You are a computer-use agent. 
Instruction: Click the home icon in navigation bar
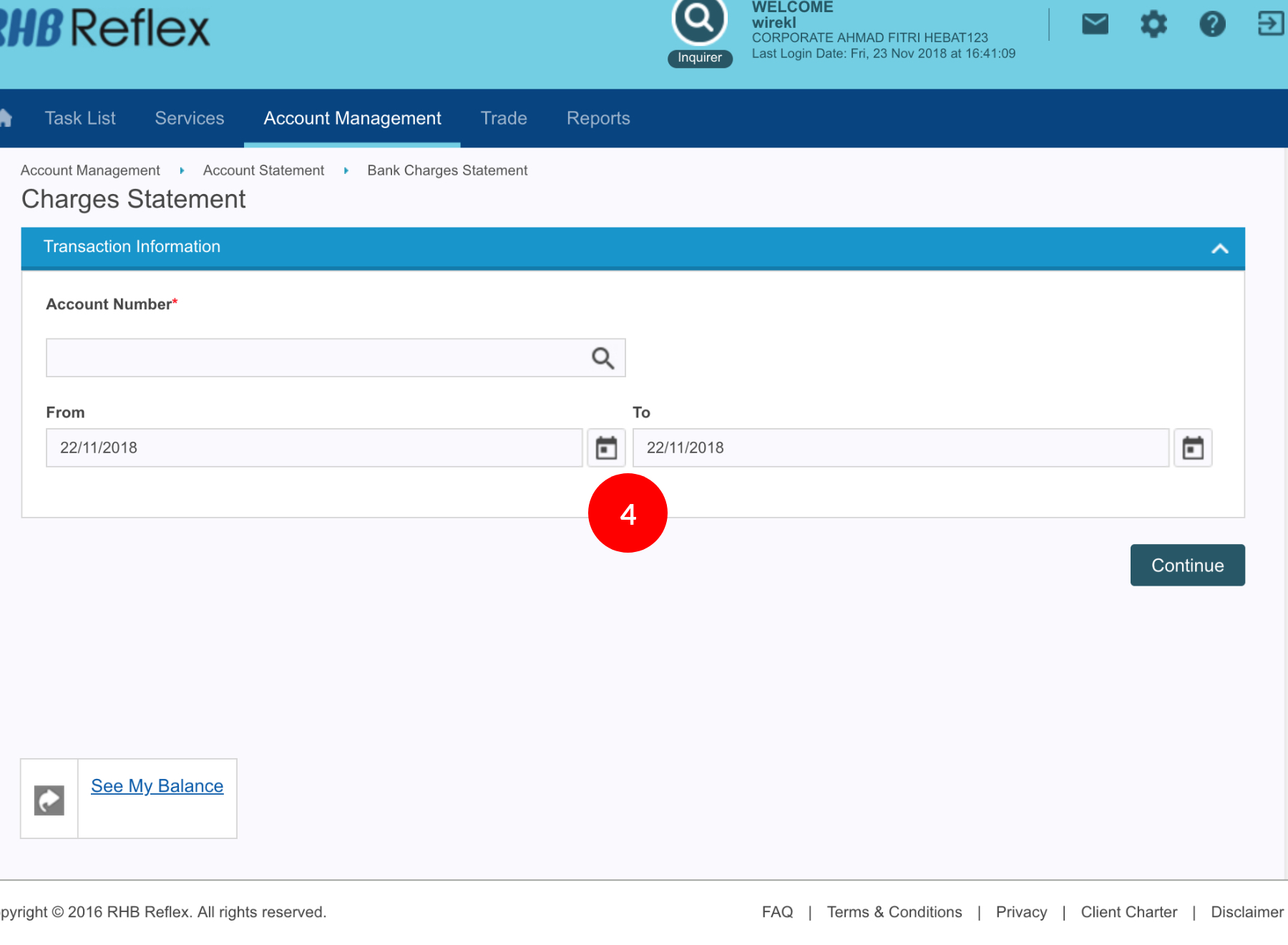point(6,118)
